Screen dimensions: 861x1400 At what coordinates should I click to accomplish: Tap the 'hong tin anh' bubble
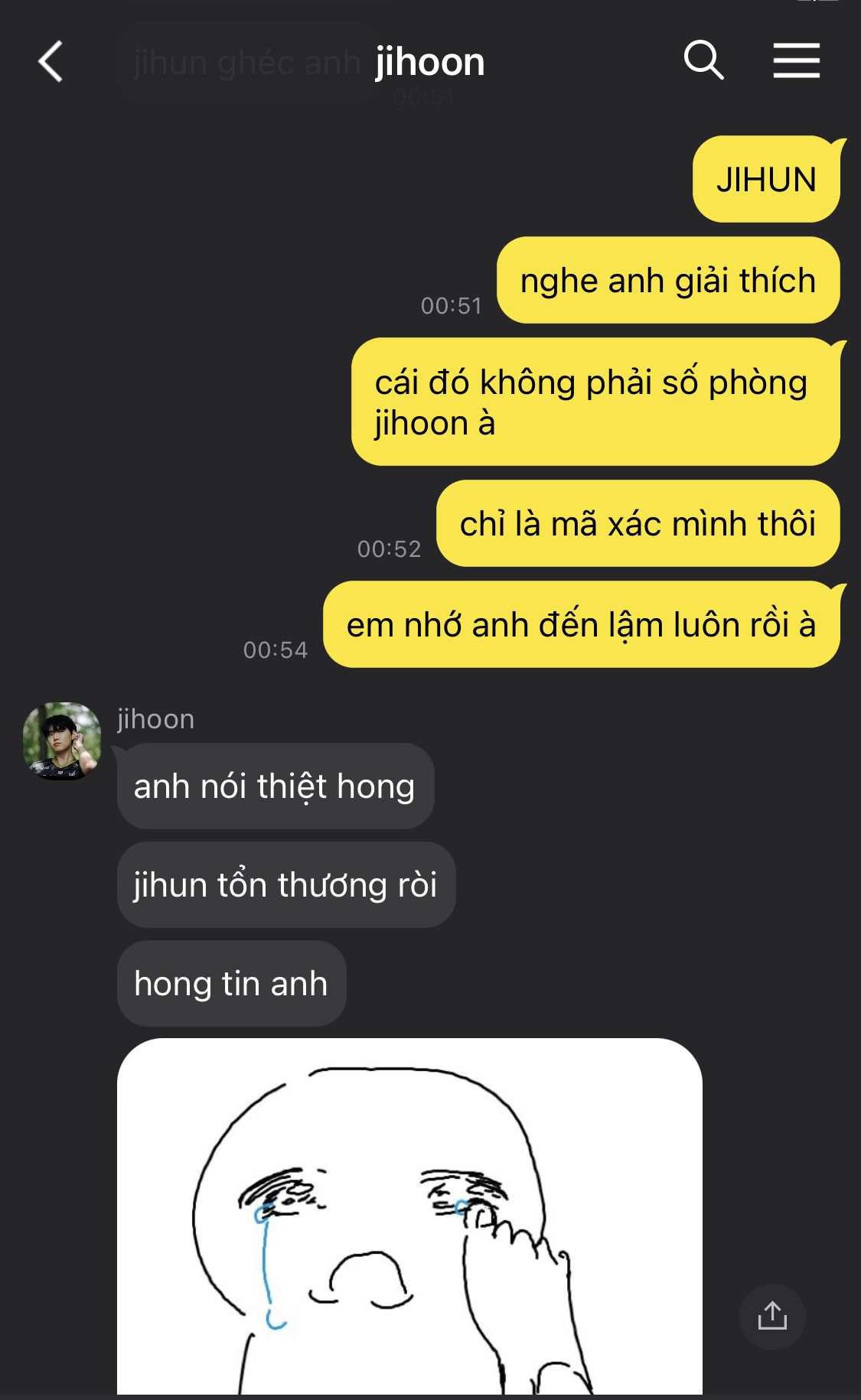point(232,983)
